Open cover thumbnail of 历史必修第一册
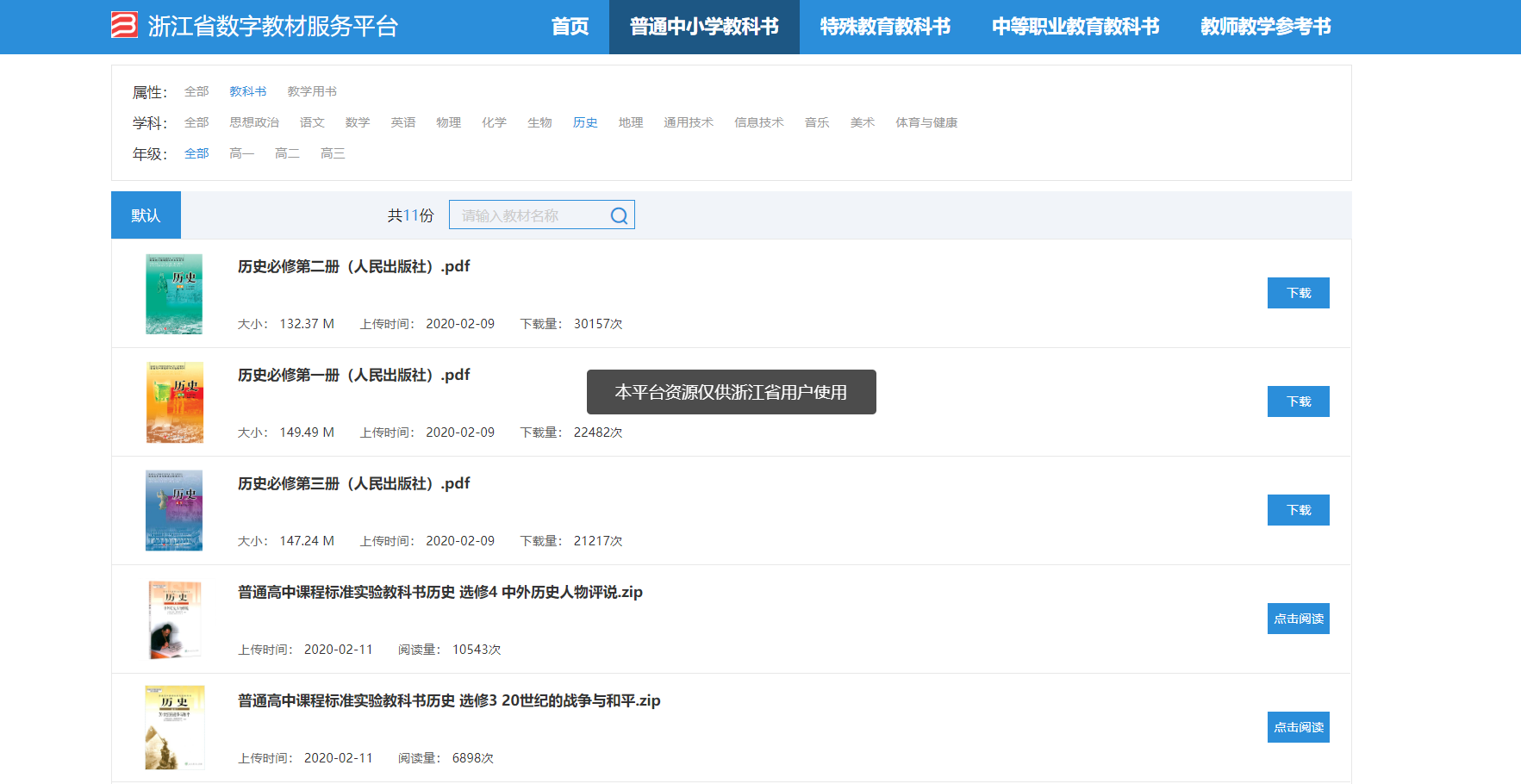 pyautogui.click(x=175, y=402)
